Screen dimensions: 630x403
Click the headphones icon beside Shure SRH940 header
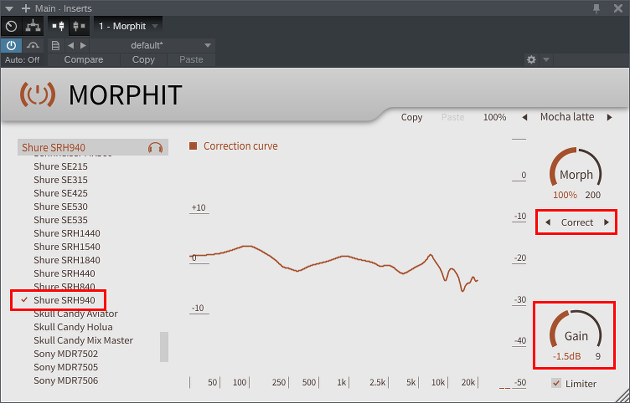(x=155, y=147)
